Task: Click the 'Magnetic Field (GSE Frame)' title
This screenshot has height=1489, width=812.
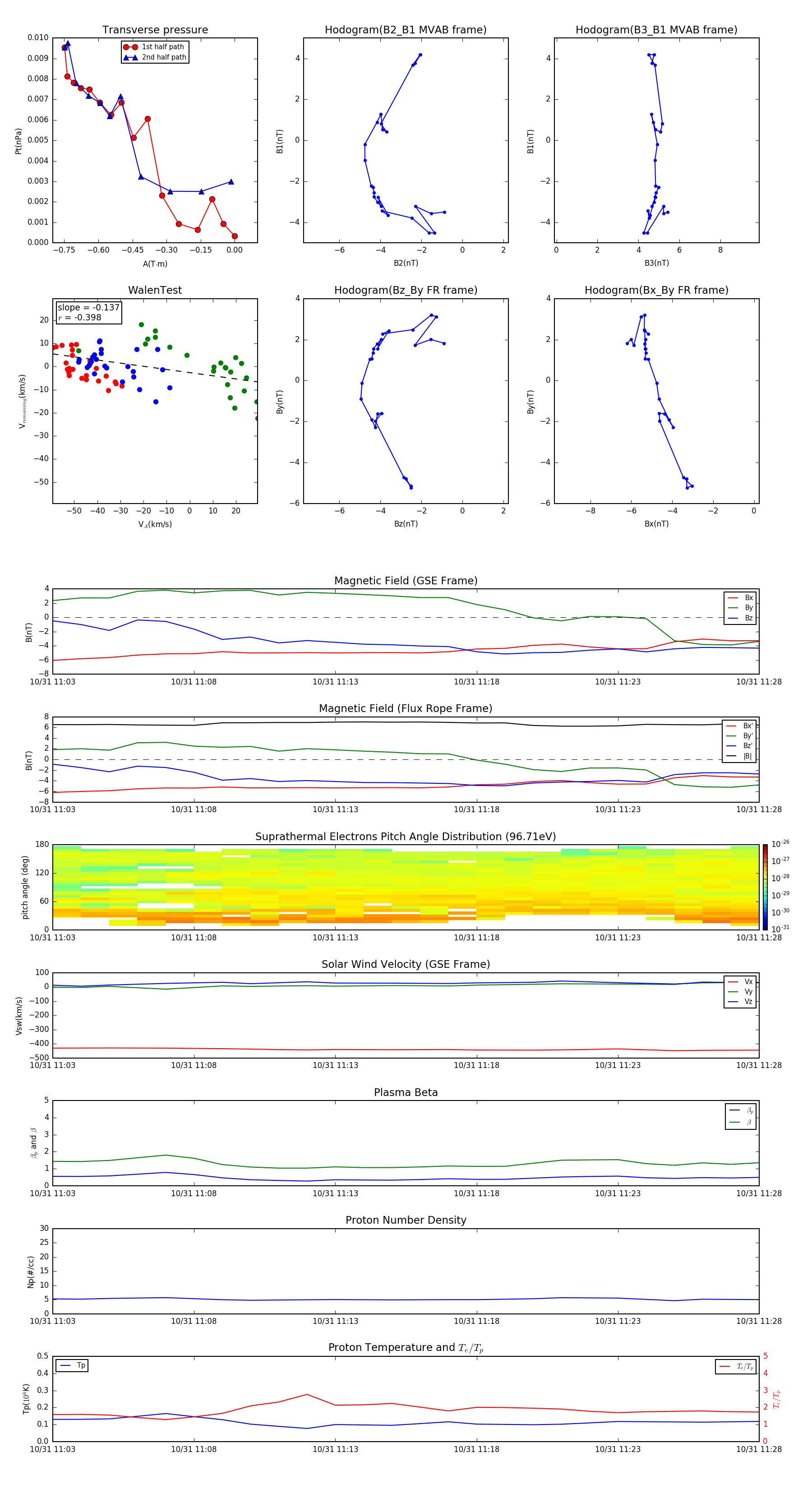Action: point(406,581)
